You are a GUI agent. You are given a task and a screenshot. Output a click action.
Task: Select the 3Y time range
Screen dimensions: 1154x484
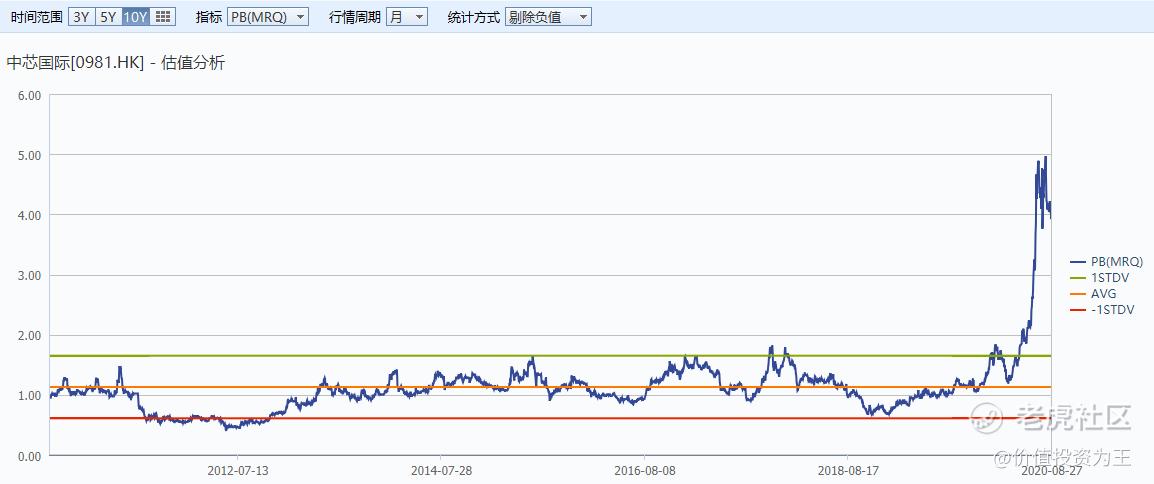coord(81,17)
